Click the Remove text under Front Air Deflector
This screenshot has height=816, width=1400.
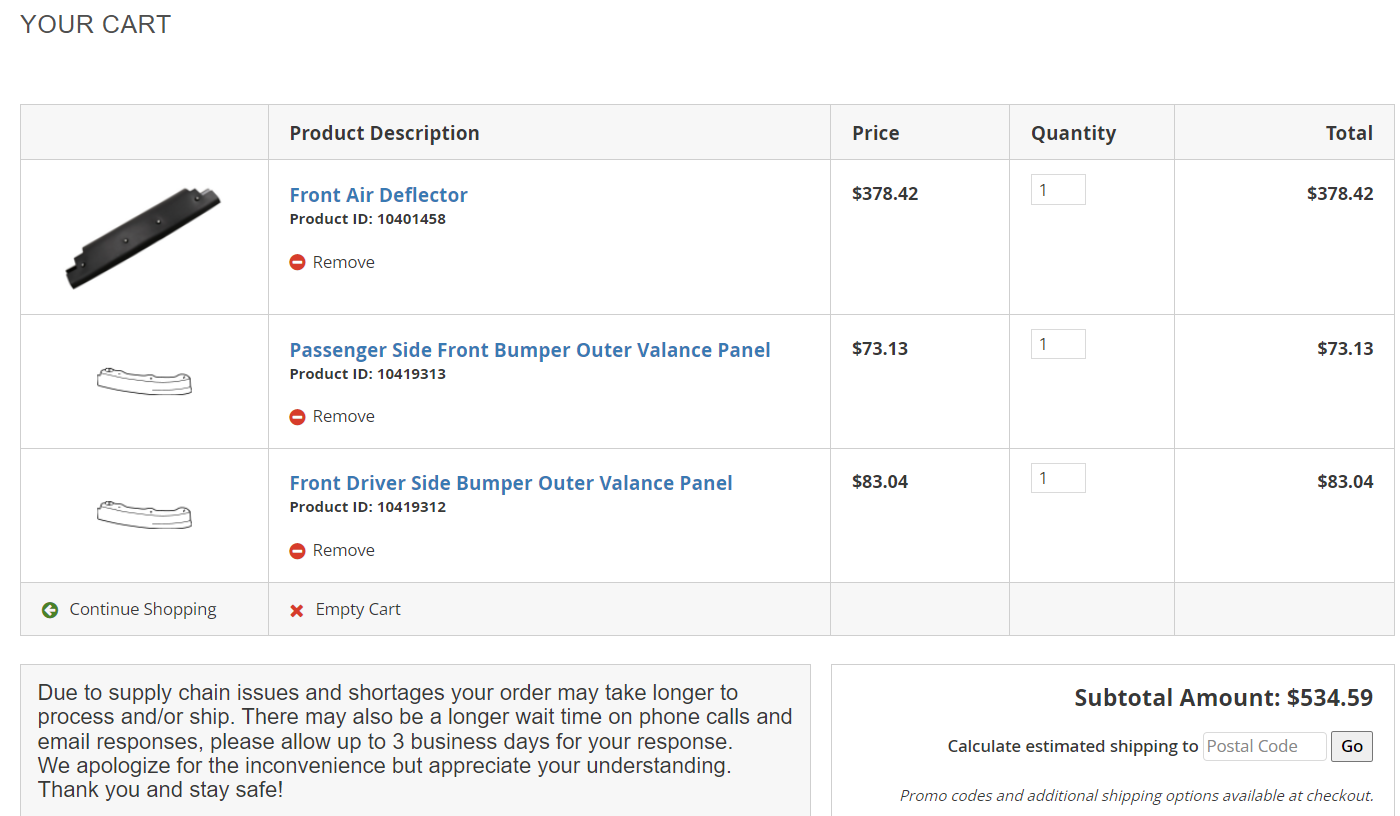(x=343, y=262)
